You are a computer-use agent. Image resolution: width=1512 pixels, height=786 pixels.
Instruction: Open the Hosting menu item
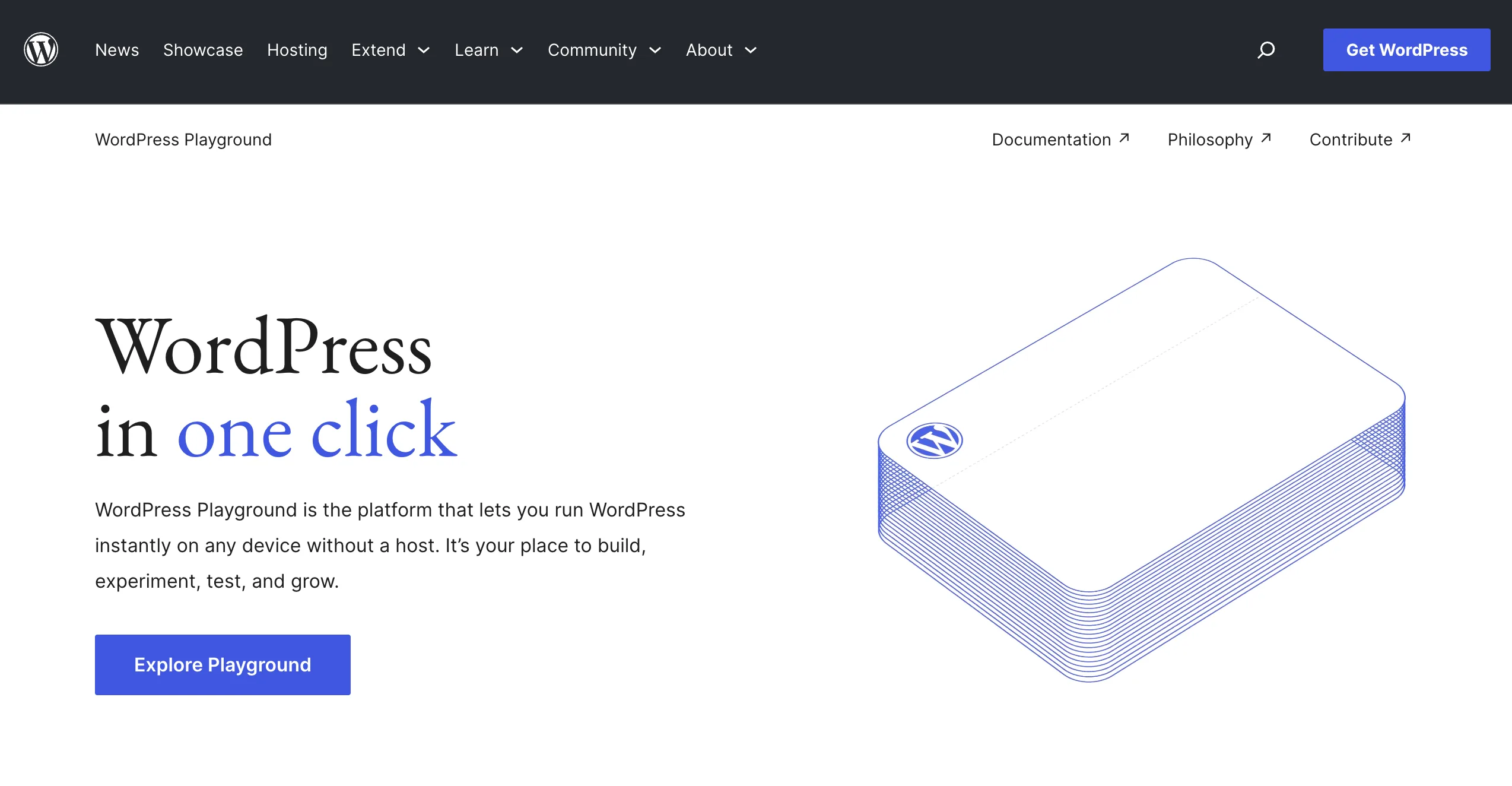(x=297, y=50)
